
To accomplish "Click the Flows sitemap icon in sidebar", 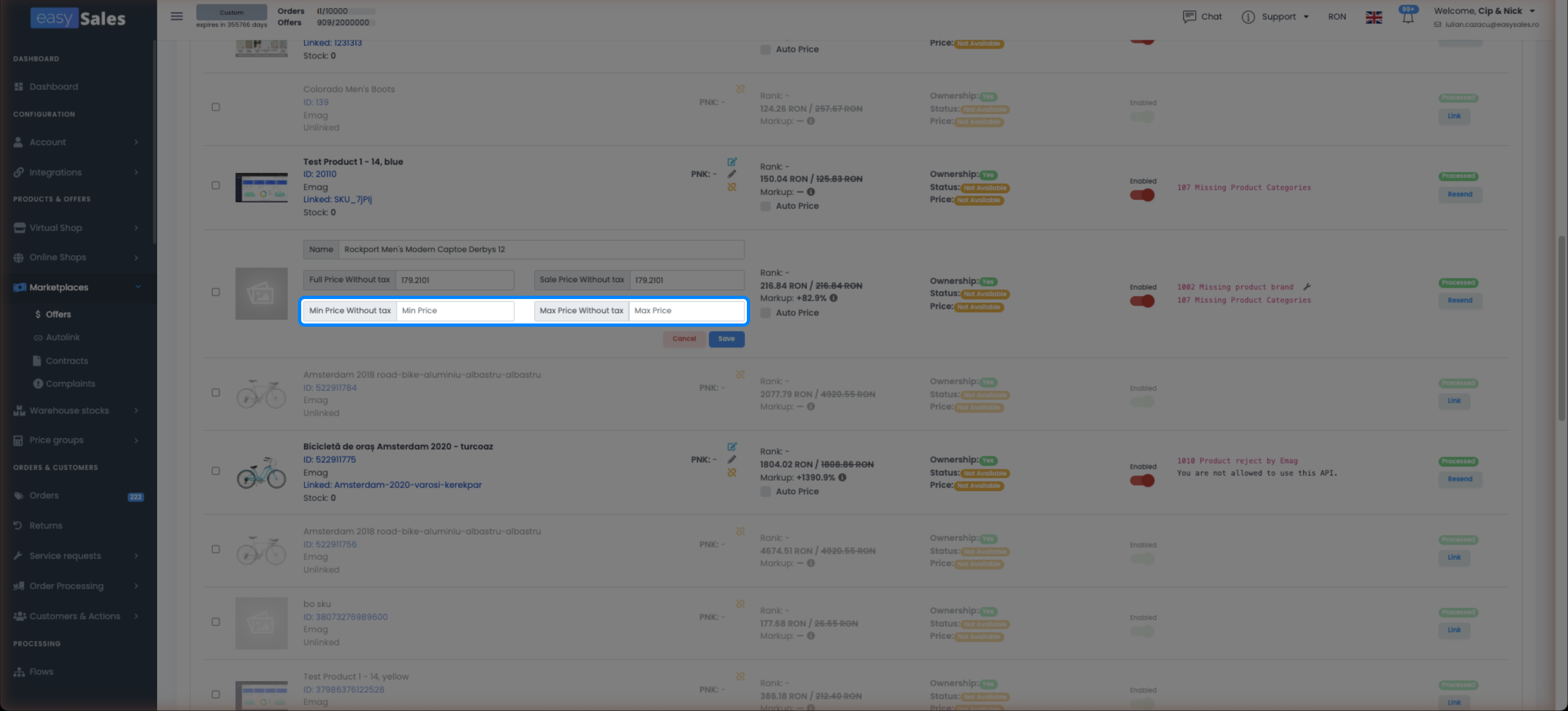I will pyautogui.click(x=19, y=672).
